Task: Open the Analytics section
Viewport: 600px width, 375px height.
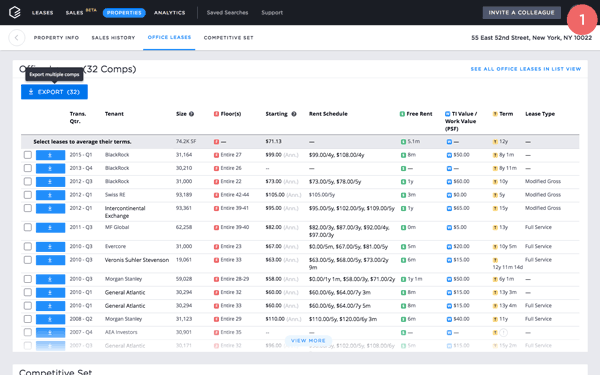Action: [x=170, y=13]
